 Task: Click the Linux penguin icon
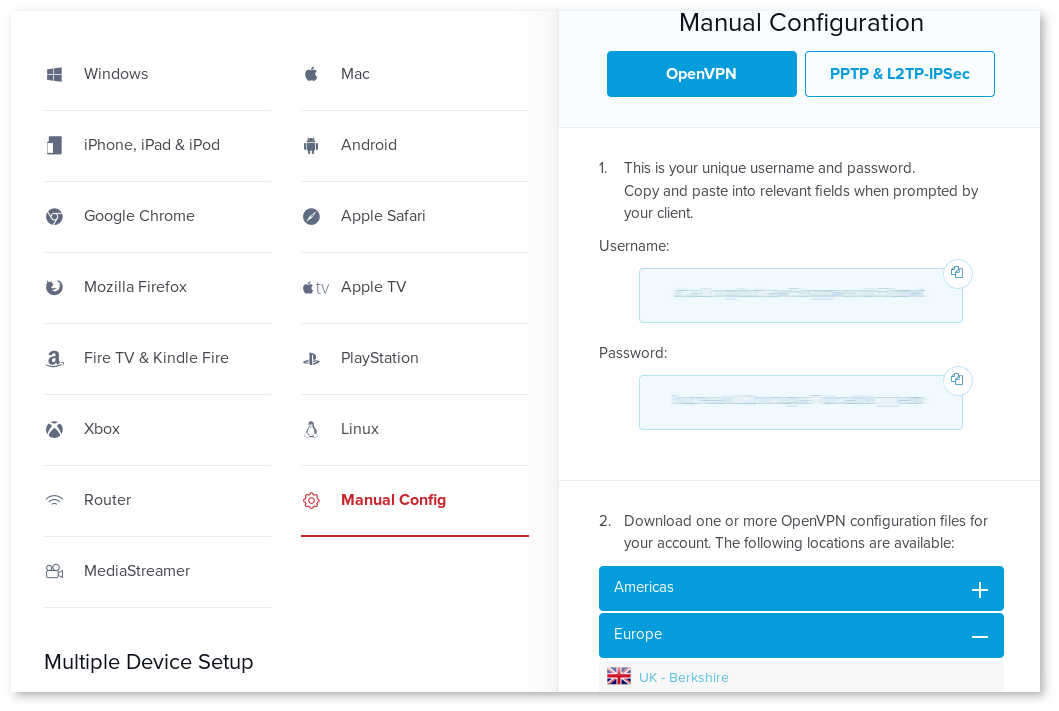tap(311, 429)
